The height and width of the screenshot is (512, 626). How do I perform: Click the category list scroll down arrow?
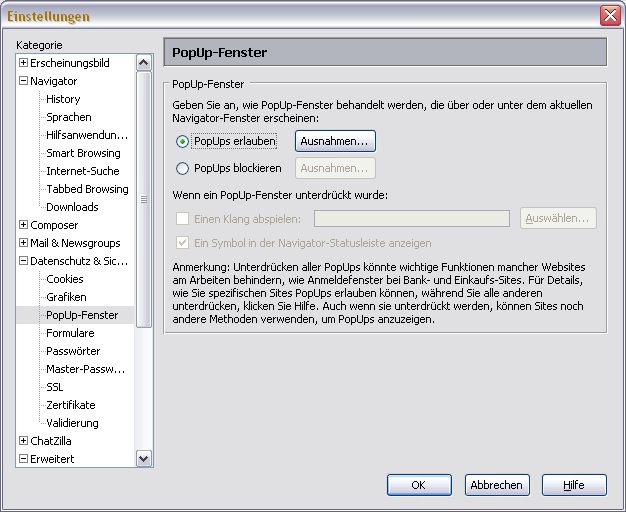click(143, 458)
